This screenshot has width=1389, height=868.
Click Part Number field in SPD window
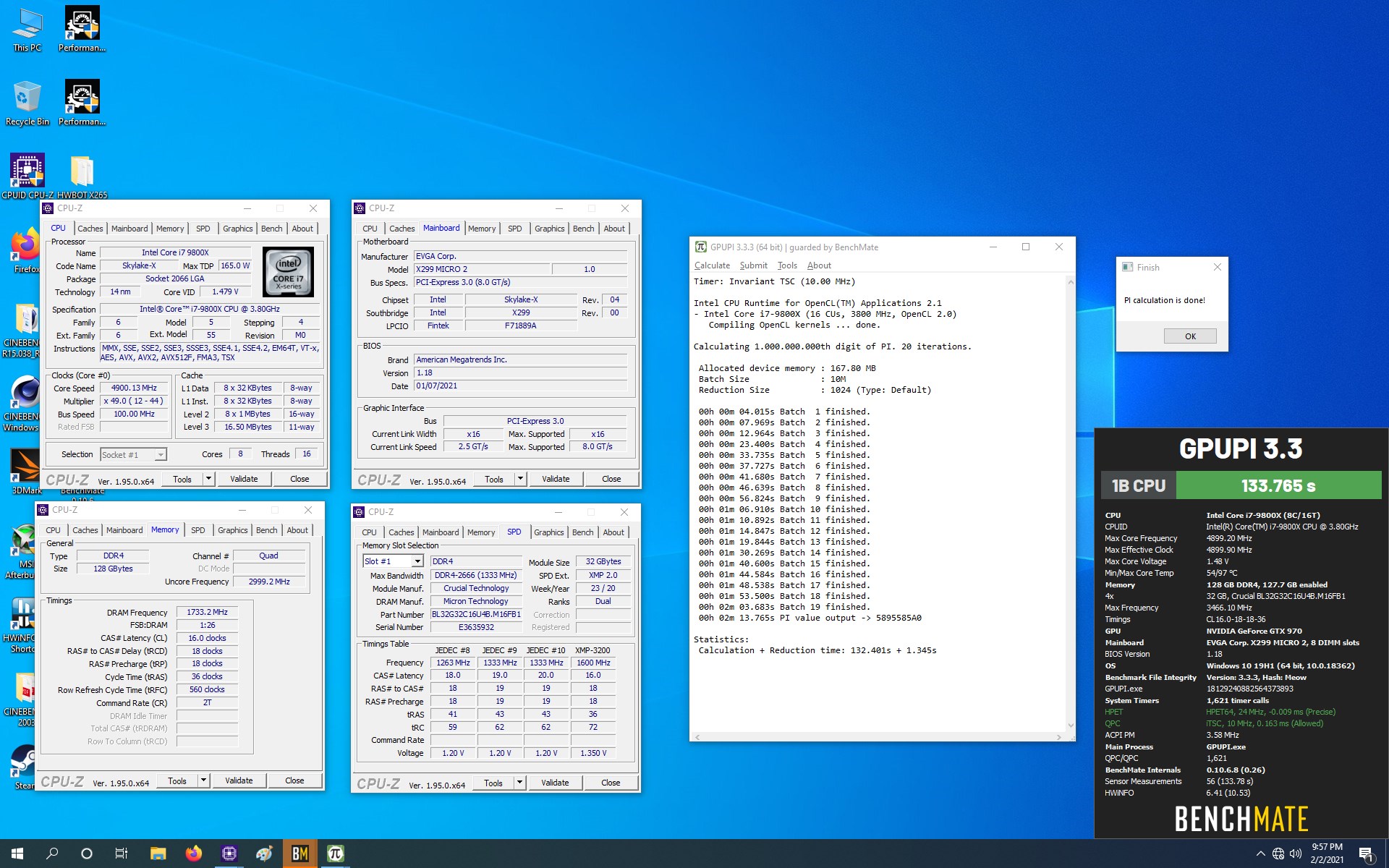(476, 614)
